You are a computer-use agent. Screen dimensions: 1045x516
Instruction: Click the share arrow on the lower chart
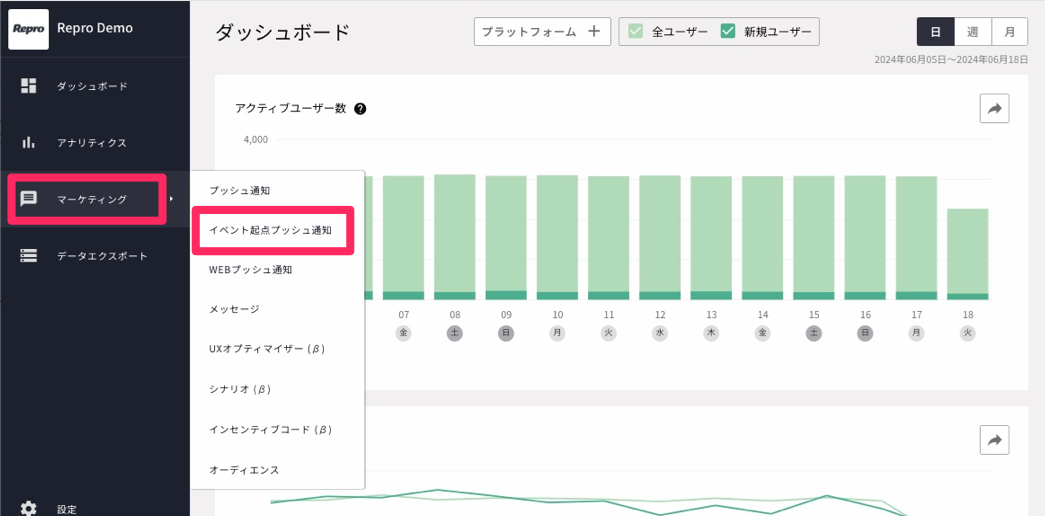[994, 440]
